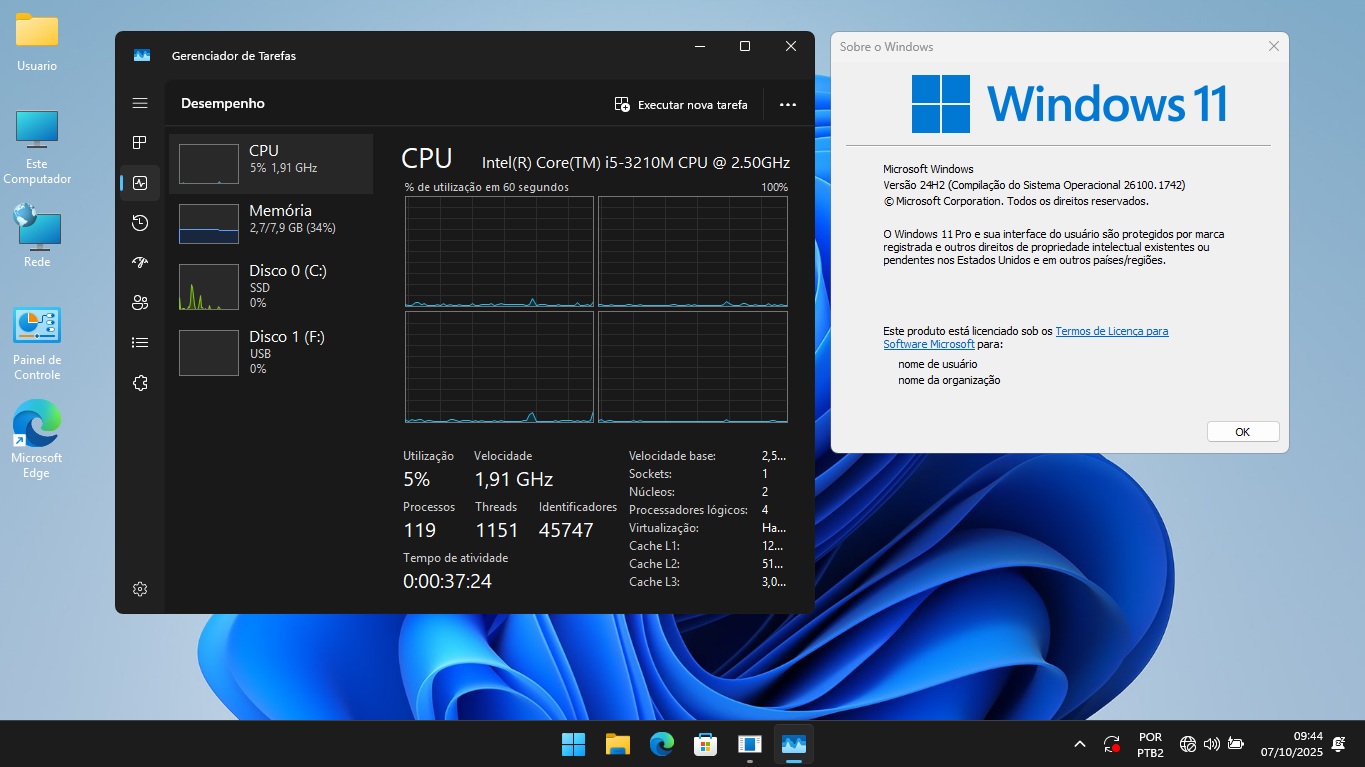1365x767 pixels.
Task: Select CPU performance item
Action: click(271, 164)
